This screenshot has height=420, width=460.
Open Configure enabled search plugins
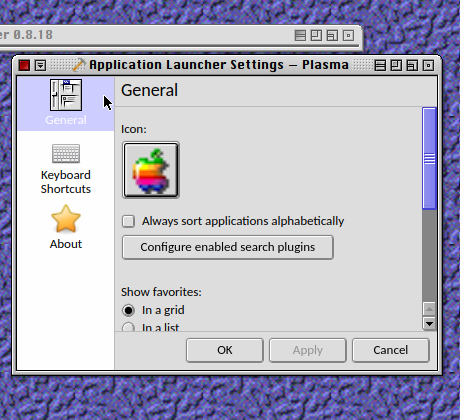click(x=228, y=247)
